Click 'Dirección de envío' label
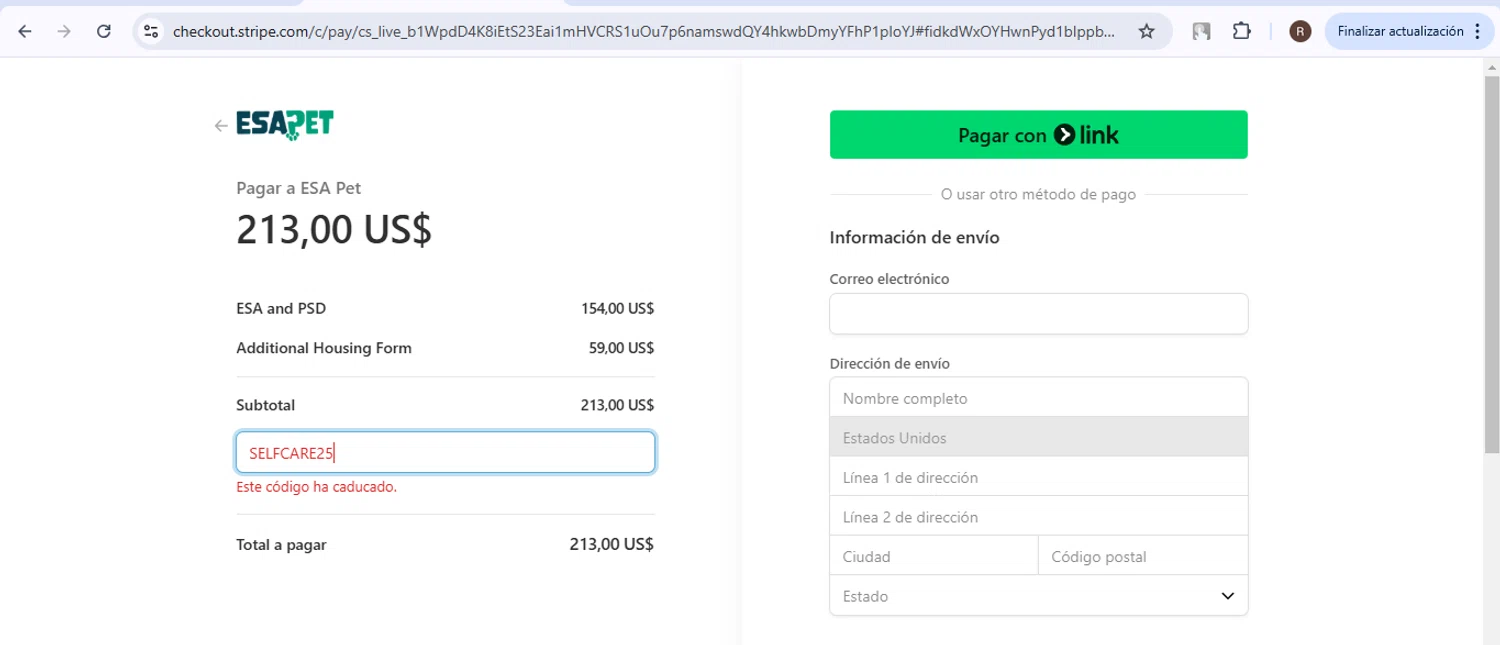1500x645 pixels. (x=890, y=364)
